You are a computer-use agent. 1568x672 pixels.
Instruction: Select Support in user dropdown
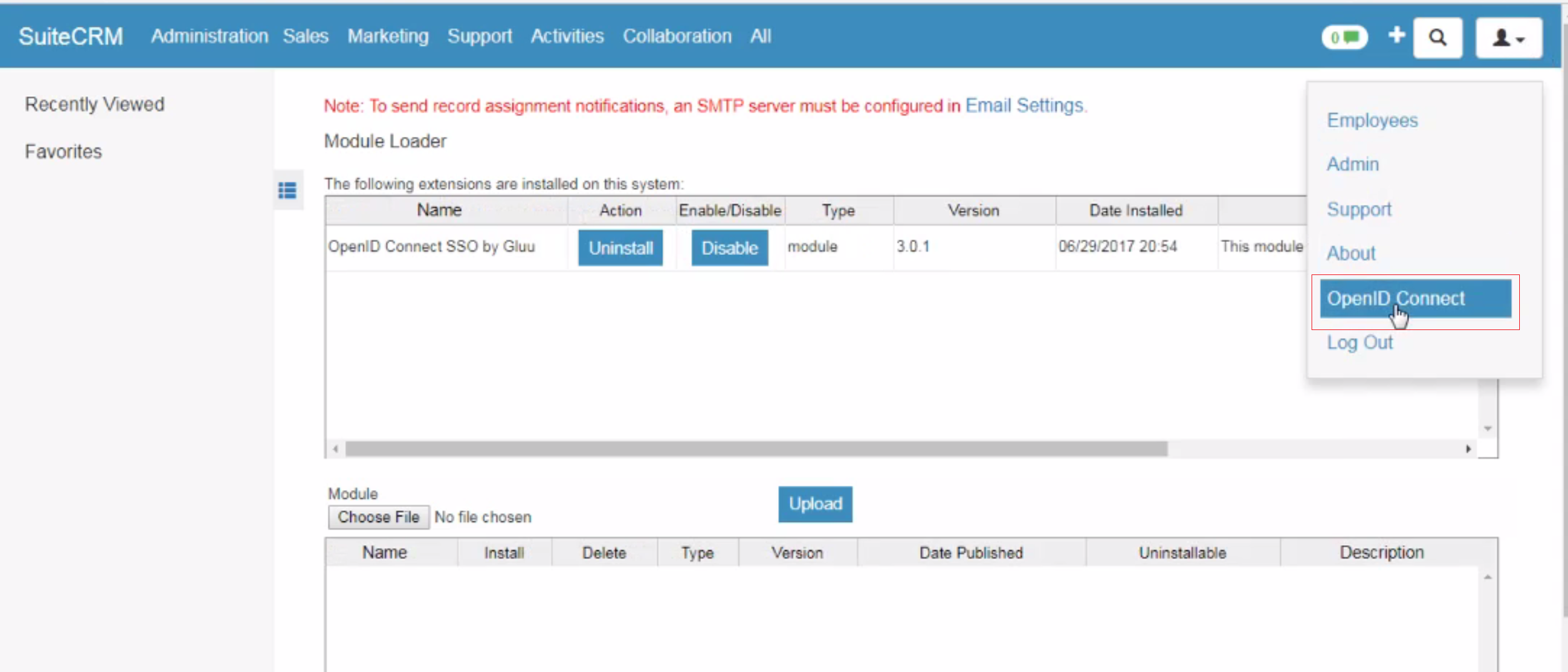pyautogui.click(x=1359, y=209)
